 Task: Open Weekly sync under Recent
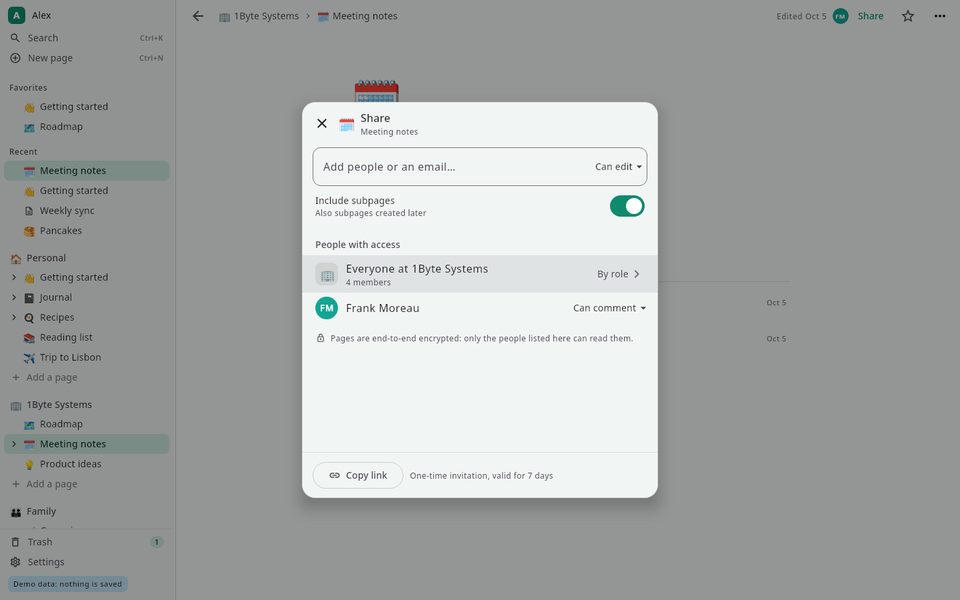[x=86, y=211]
